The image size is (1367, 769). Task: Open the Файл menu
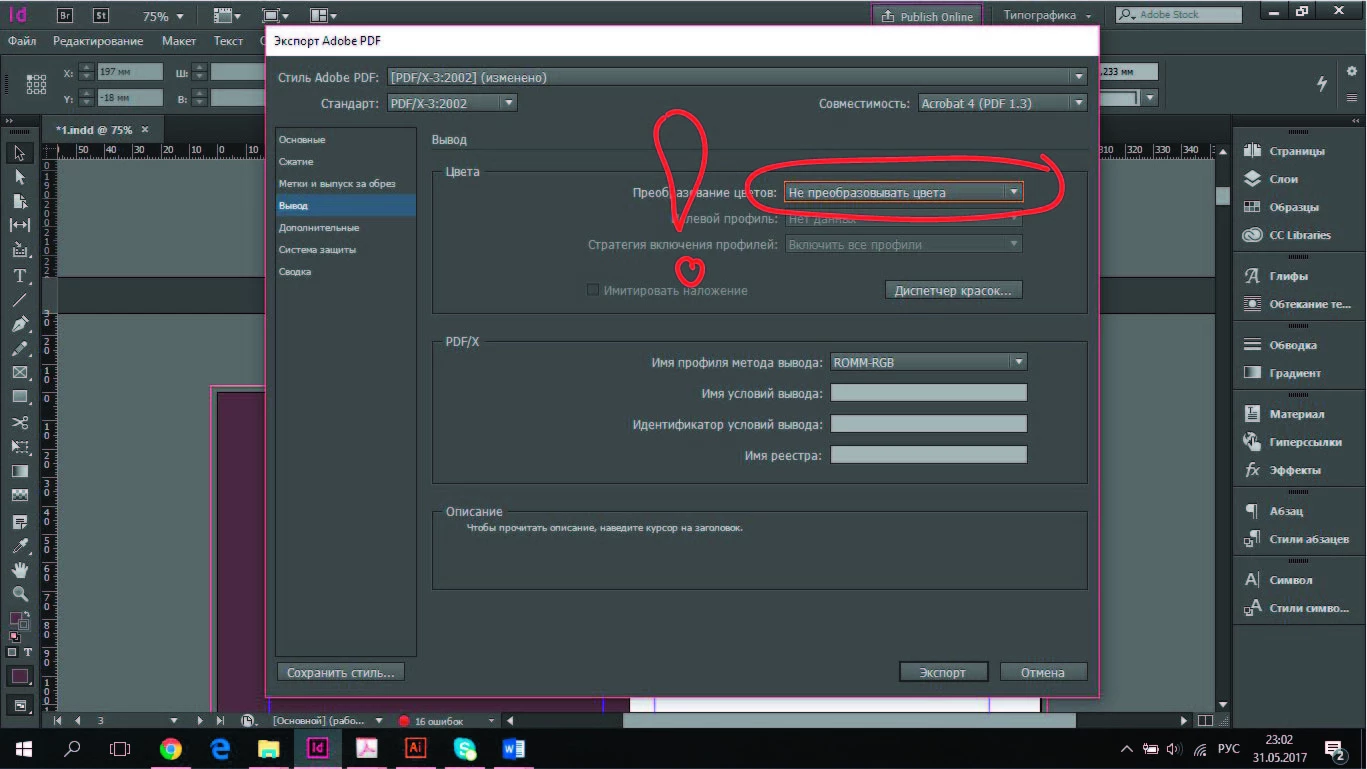pos(22,41)
